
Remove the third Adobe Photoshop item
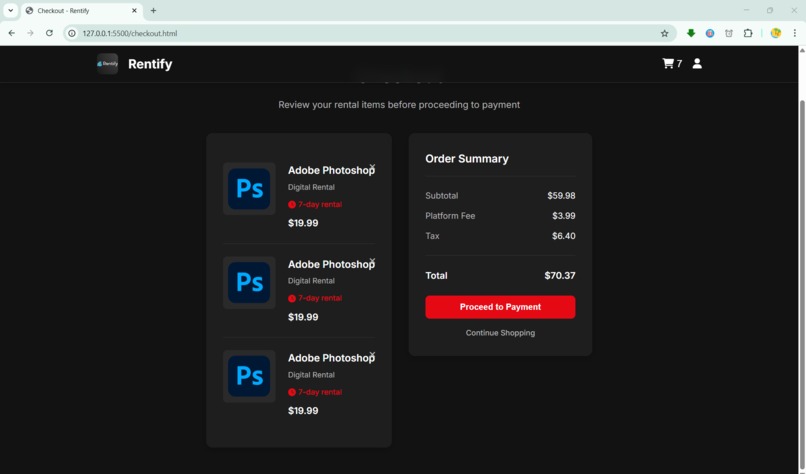click(x=372, y=354)
